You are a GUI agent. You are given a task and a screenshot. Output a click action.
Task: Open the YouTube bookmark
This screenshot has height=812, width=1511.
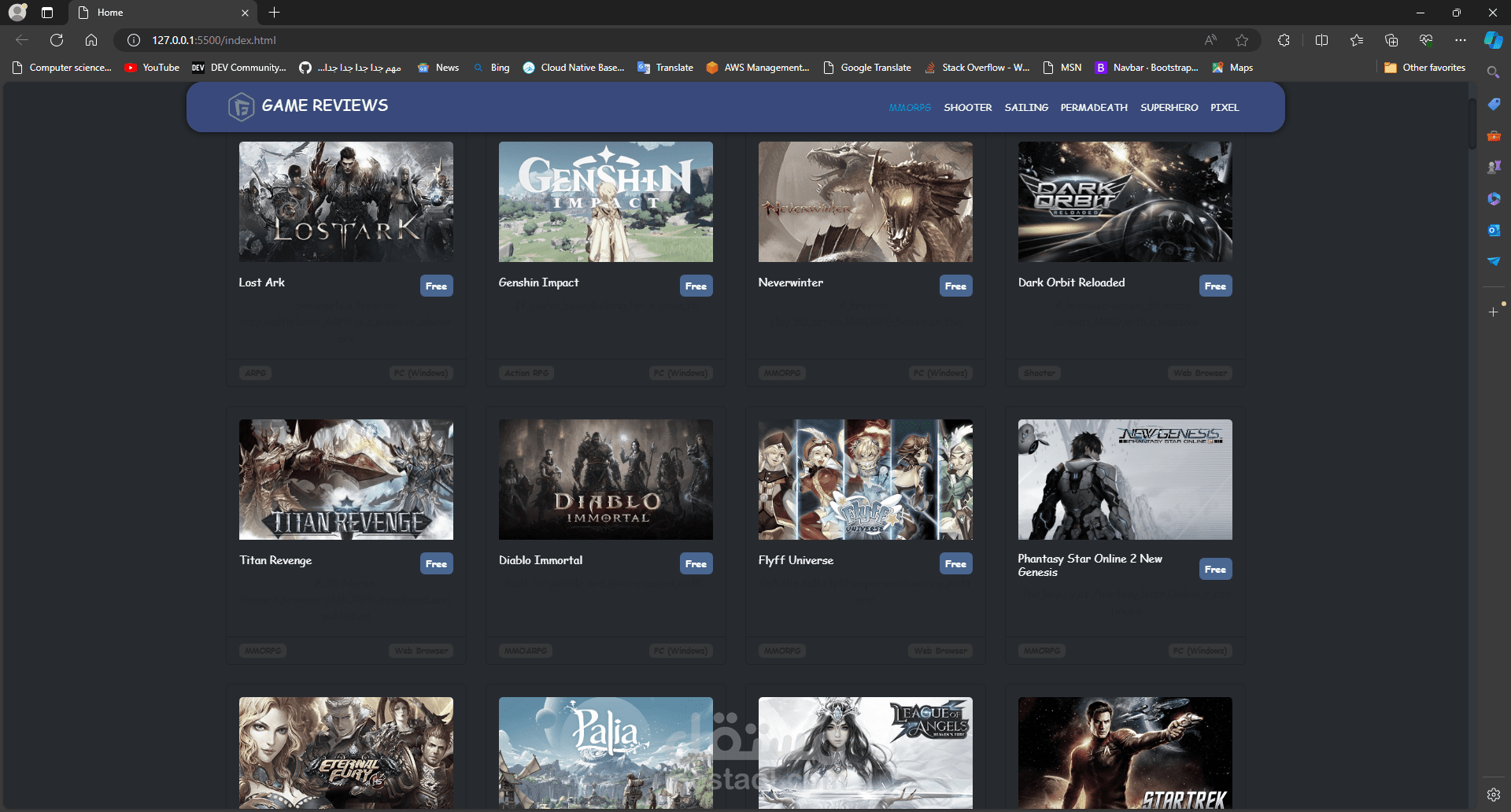(x=152, y=68)
